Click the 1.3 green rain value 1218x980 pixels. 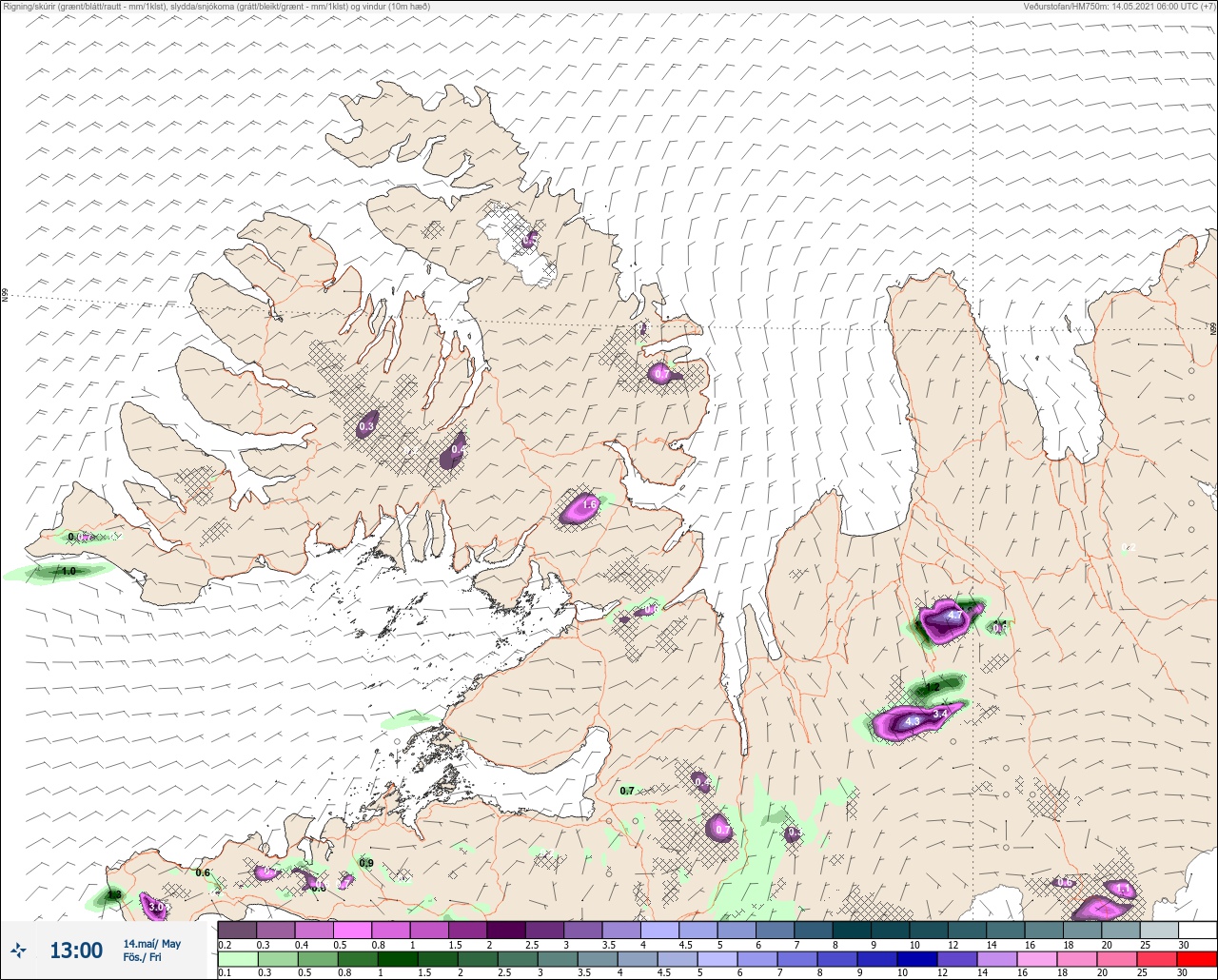click(x=114, y=894)
